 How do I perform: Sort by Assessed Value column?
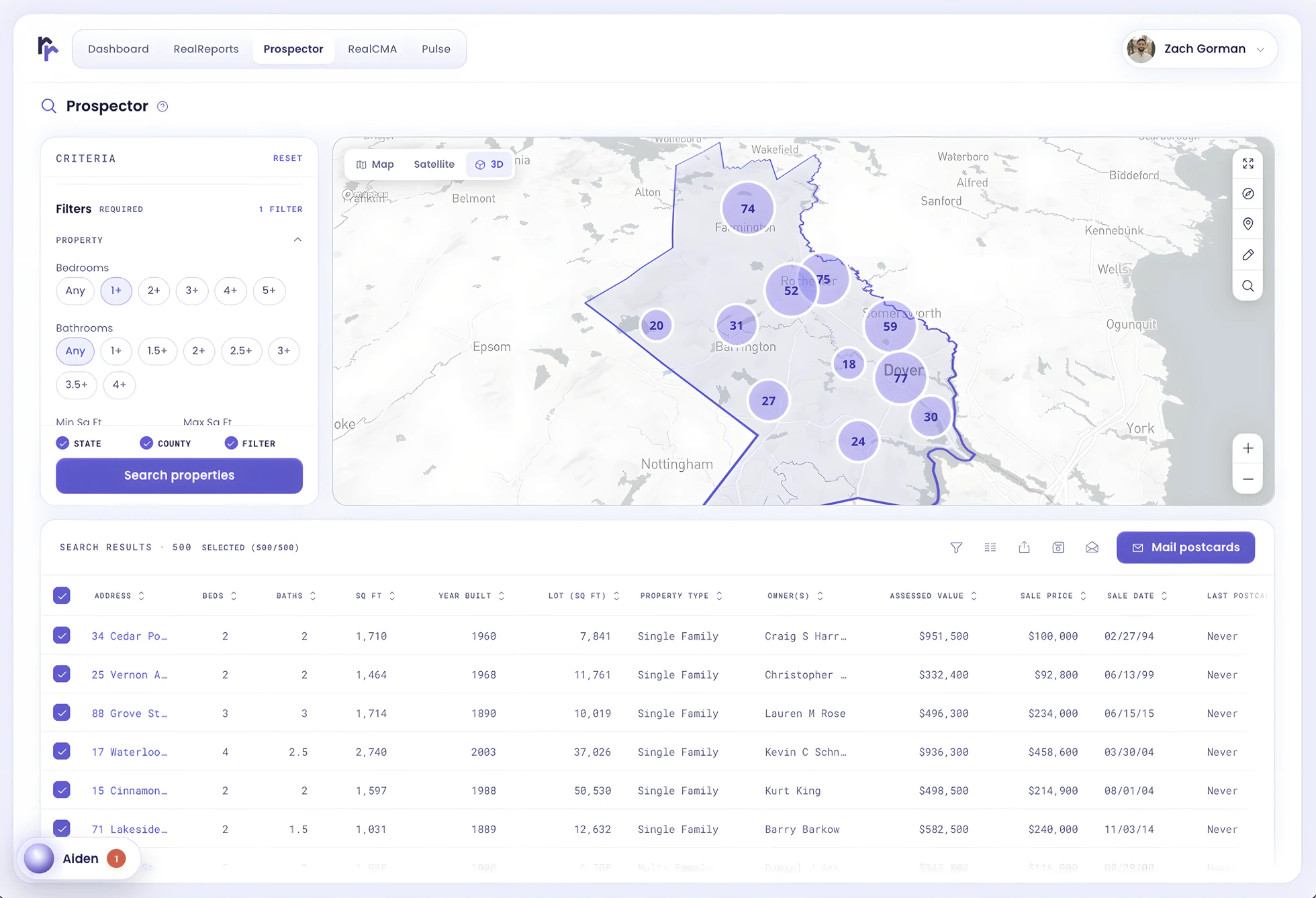click(933, 596)
